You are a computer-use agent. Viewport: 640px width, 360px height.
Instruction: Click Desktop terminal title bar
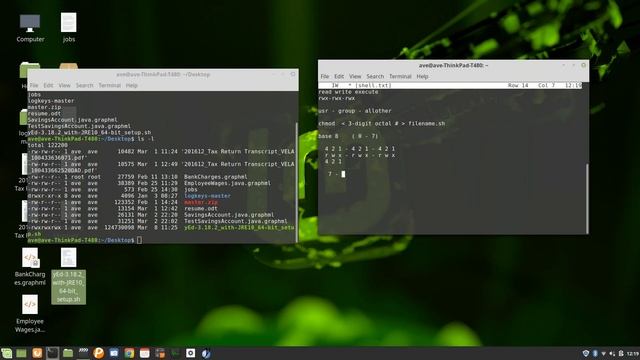tap(163, 74)
